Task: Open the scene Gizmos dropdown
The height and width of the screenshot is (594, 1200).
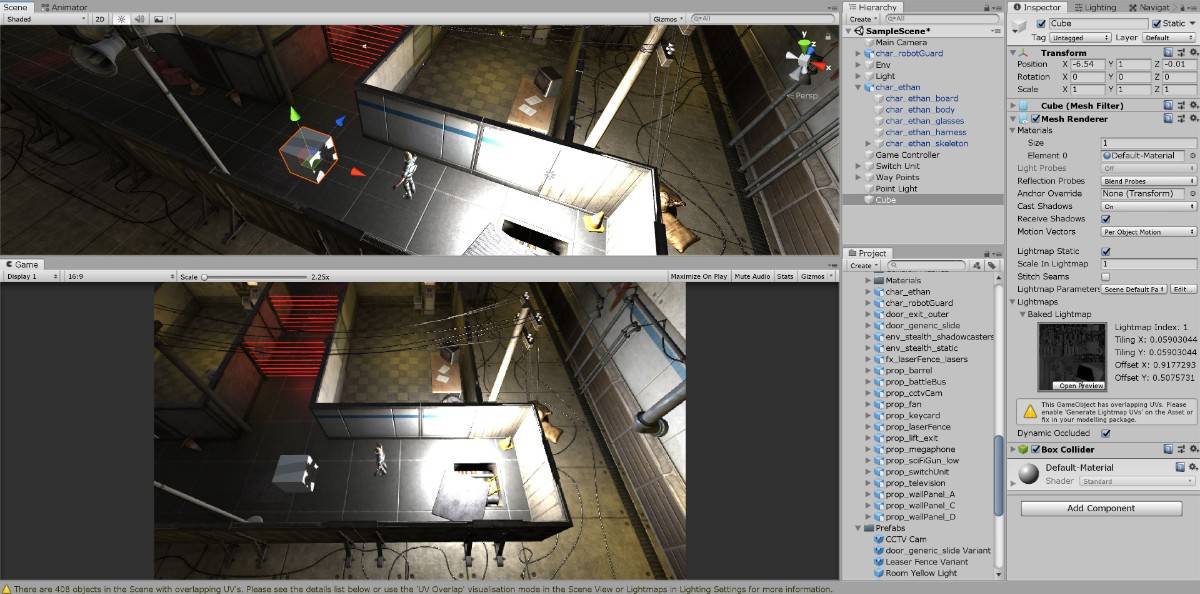Action: point(667,19)
